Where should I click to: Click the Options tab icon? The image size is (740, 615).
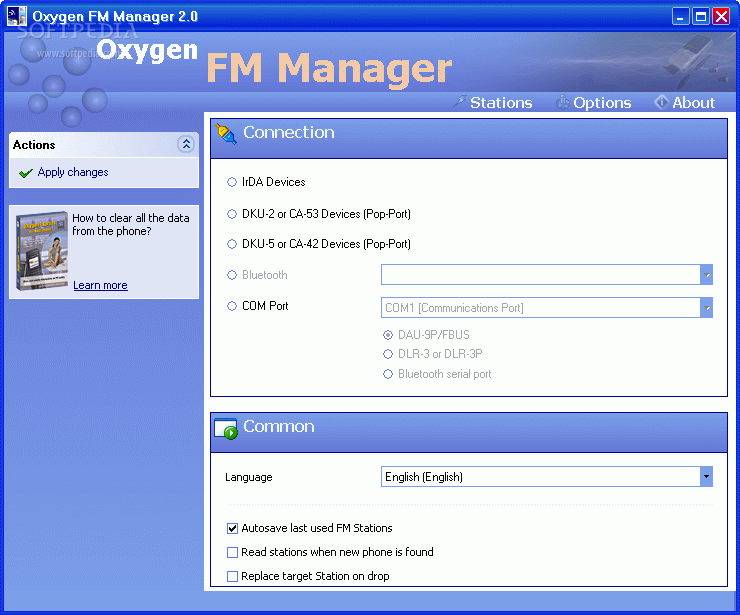[x=562, y=102]
